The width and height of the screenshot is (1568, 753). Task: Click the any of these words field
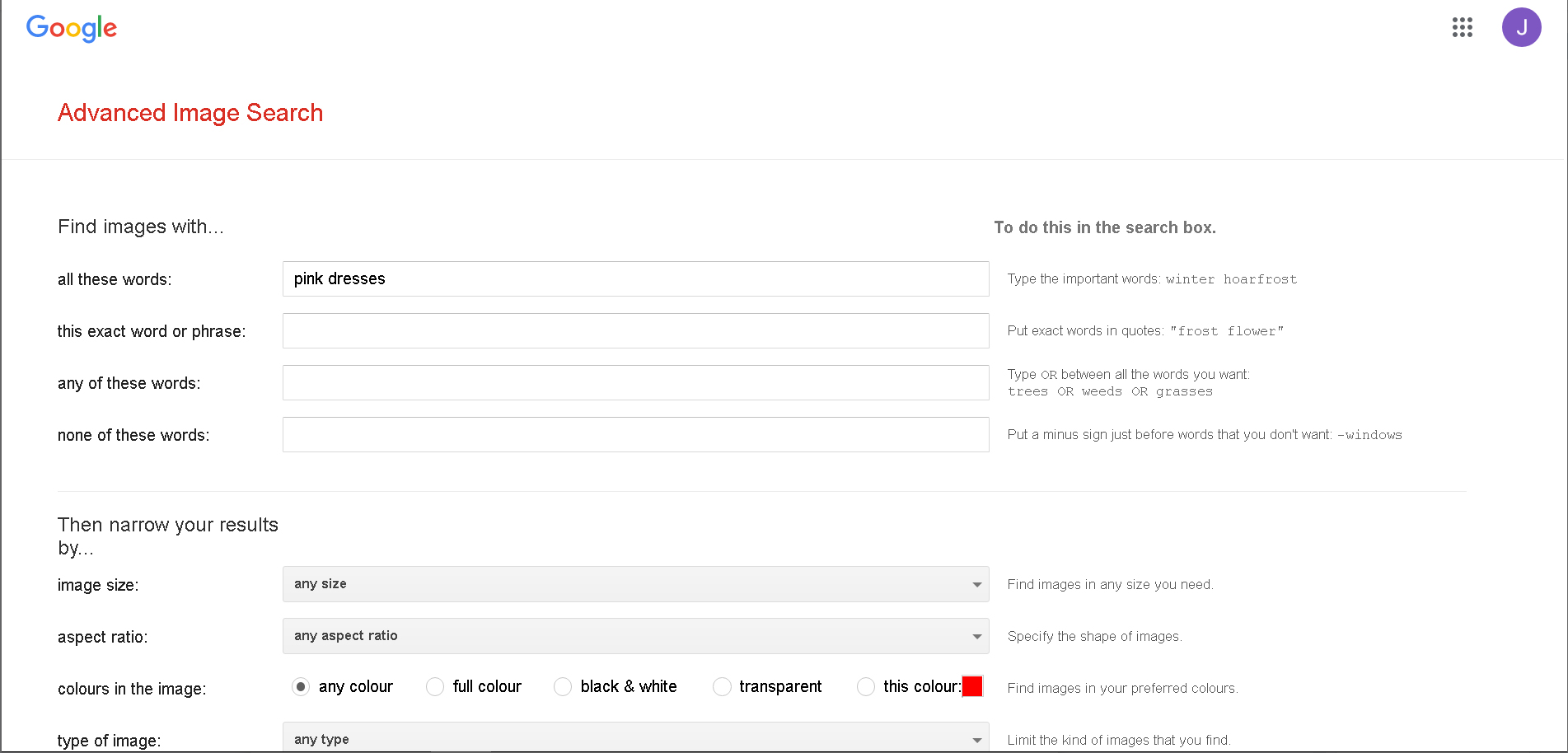point(635,382)
